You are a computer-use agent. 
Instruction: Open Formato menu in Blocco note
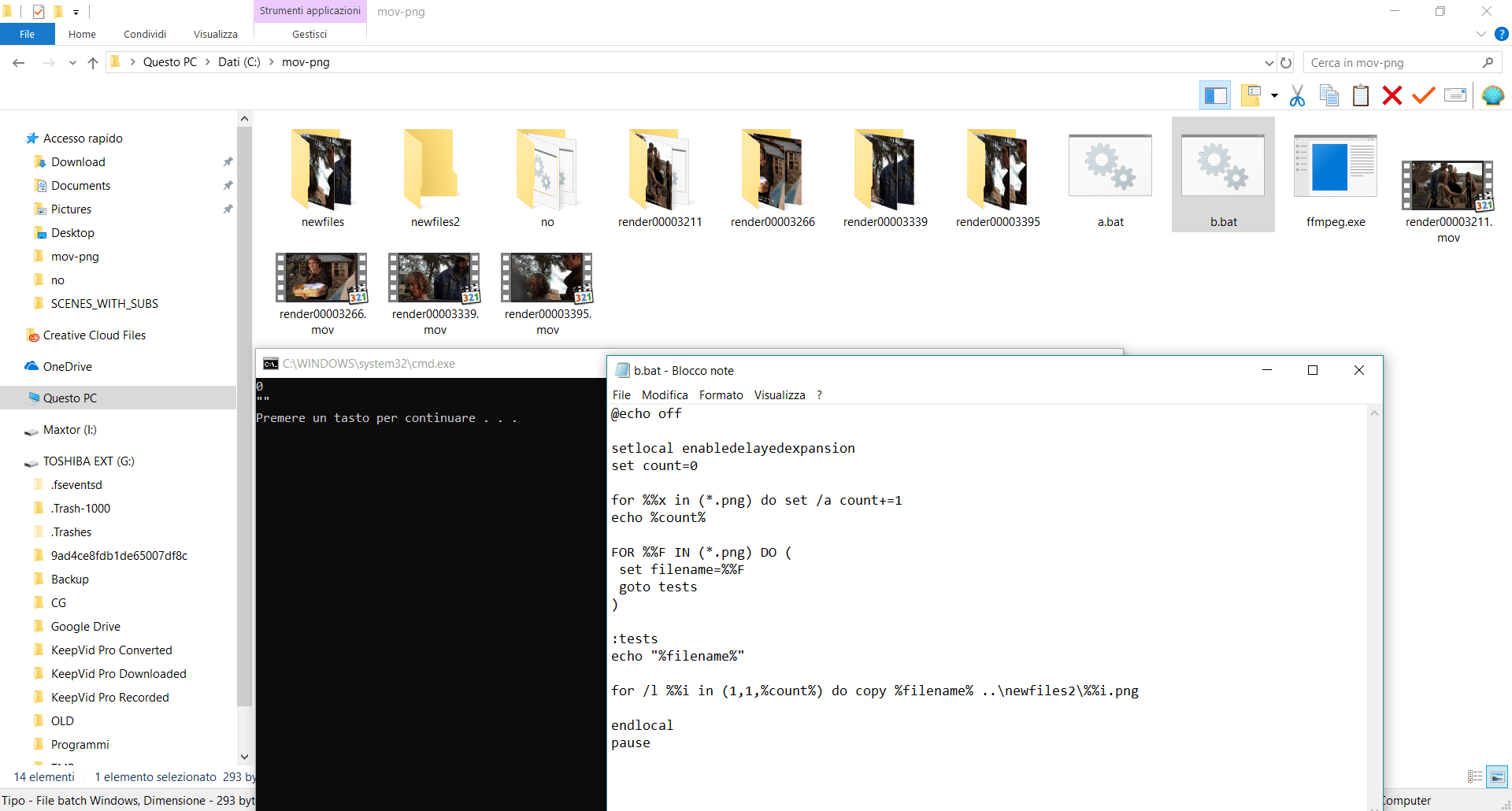tap(721, 395)
